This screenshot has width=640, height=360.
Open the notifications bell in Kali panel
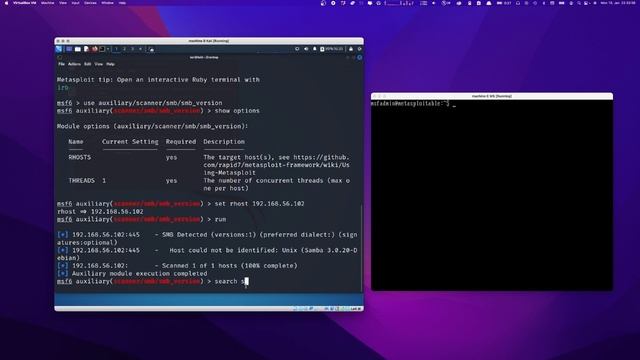tap(314, 49)
